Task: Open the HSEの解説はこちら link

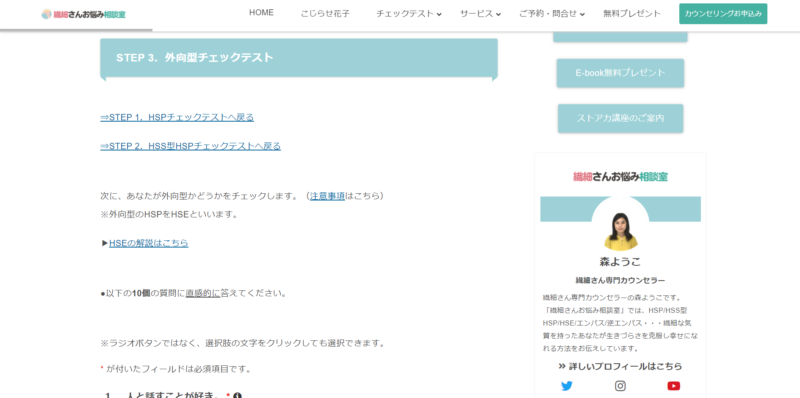Action: click(148, 243)
